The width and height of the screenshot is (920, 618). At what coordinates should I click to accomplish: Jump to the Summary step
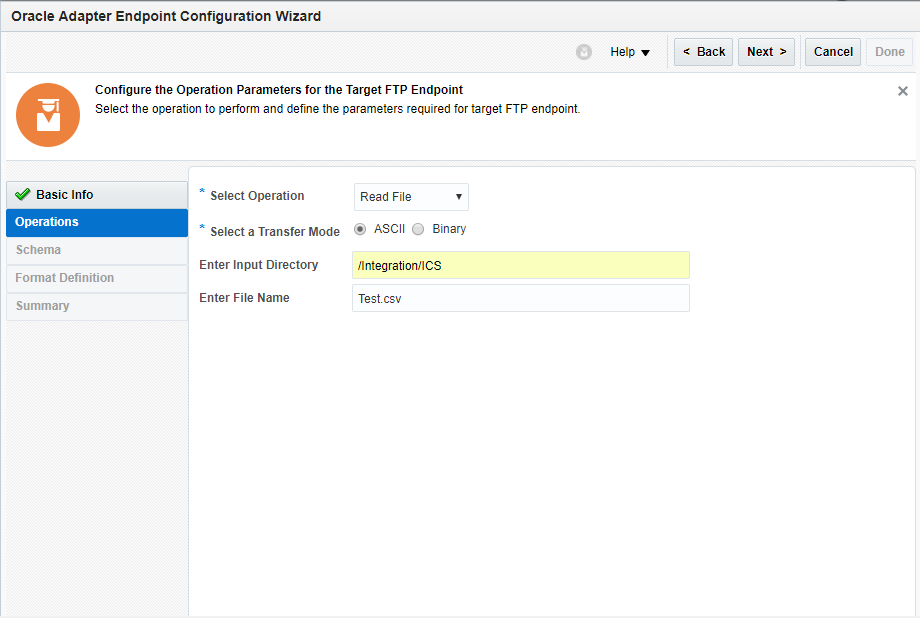click(42, 306)
